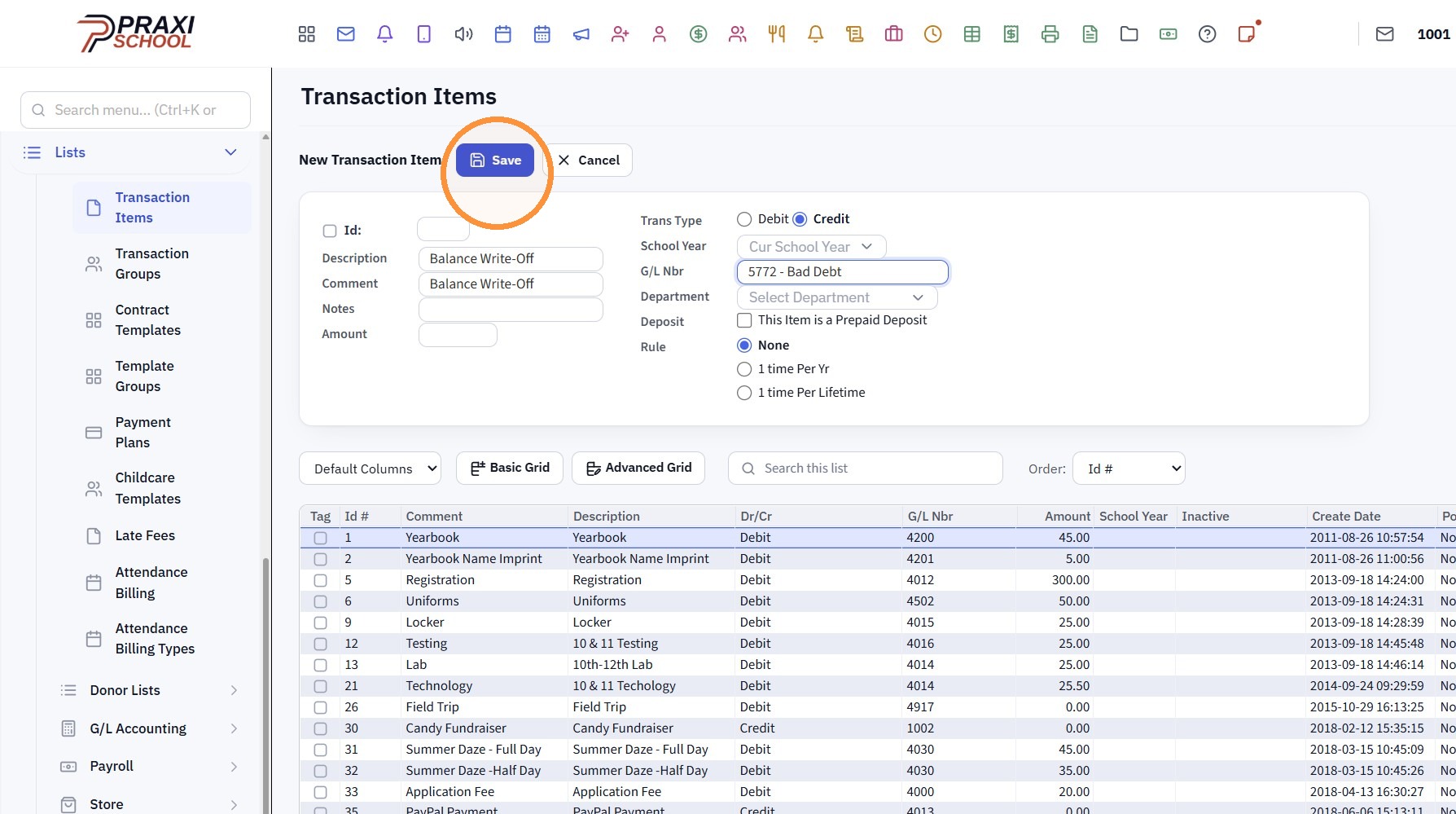The height and width of the screenshot is (814, 1456).
Task: Click the Search this list field
Action: 866,469
